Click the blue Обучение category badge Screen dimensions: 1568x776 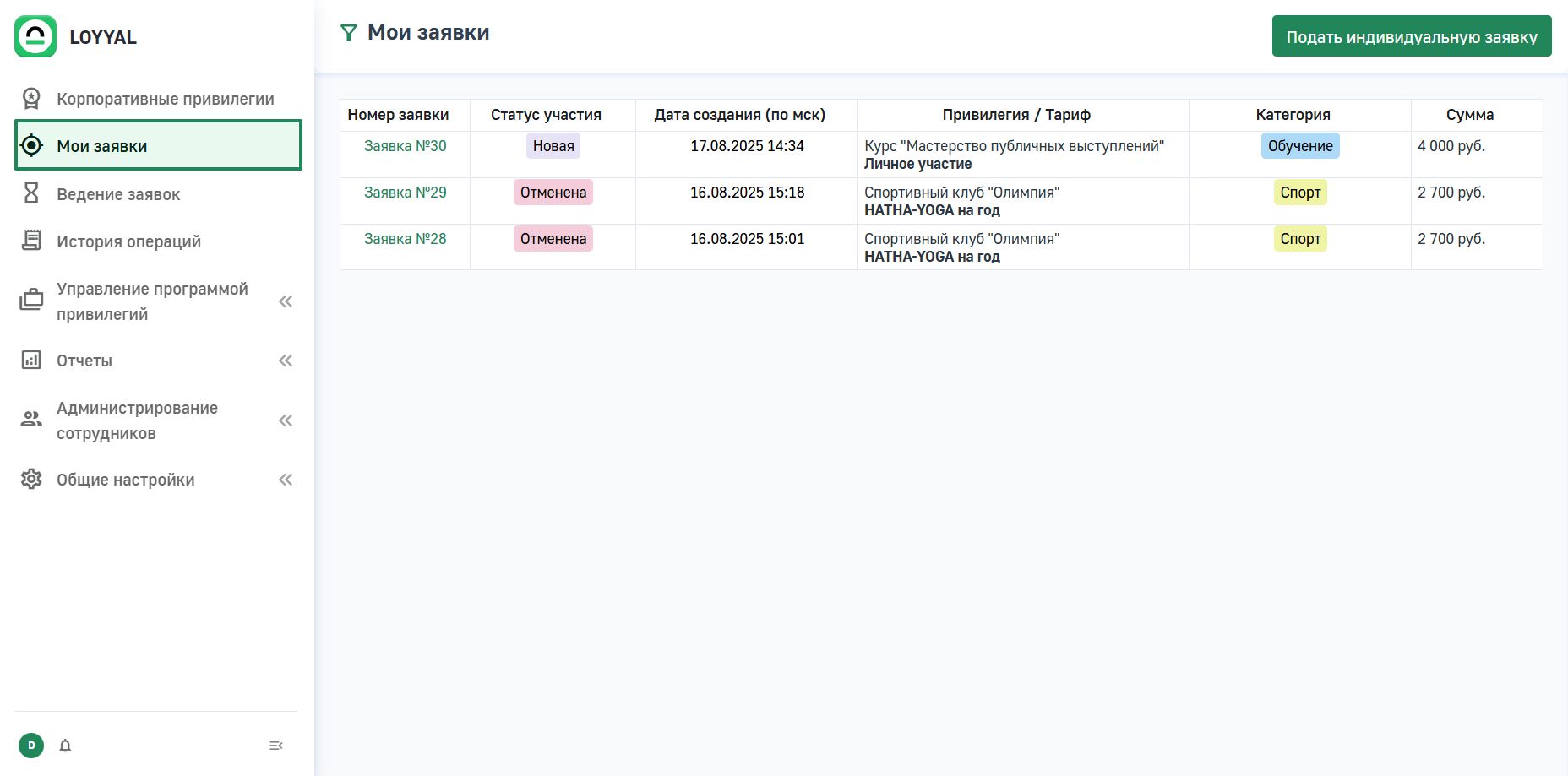(x=1299, y=146)
